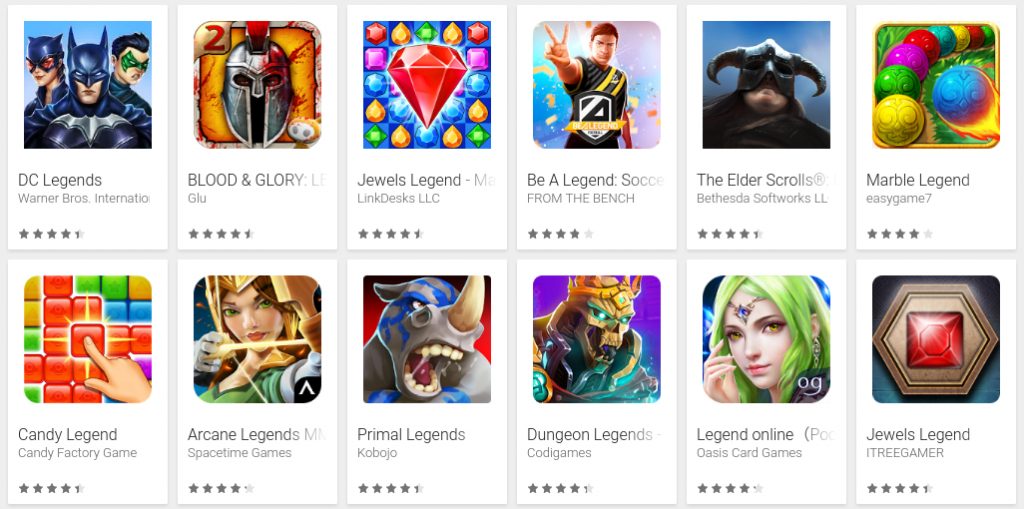Image resolution: width=1024 pixels, height=509 pixels.
Task: Click the star rating under Marble Legend
Action: [899, 234]
